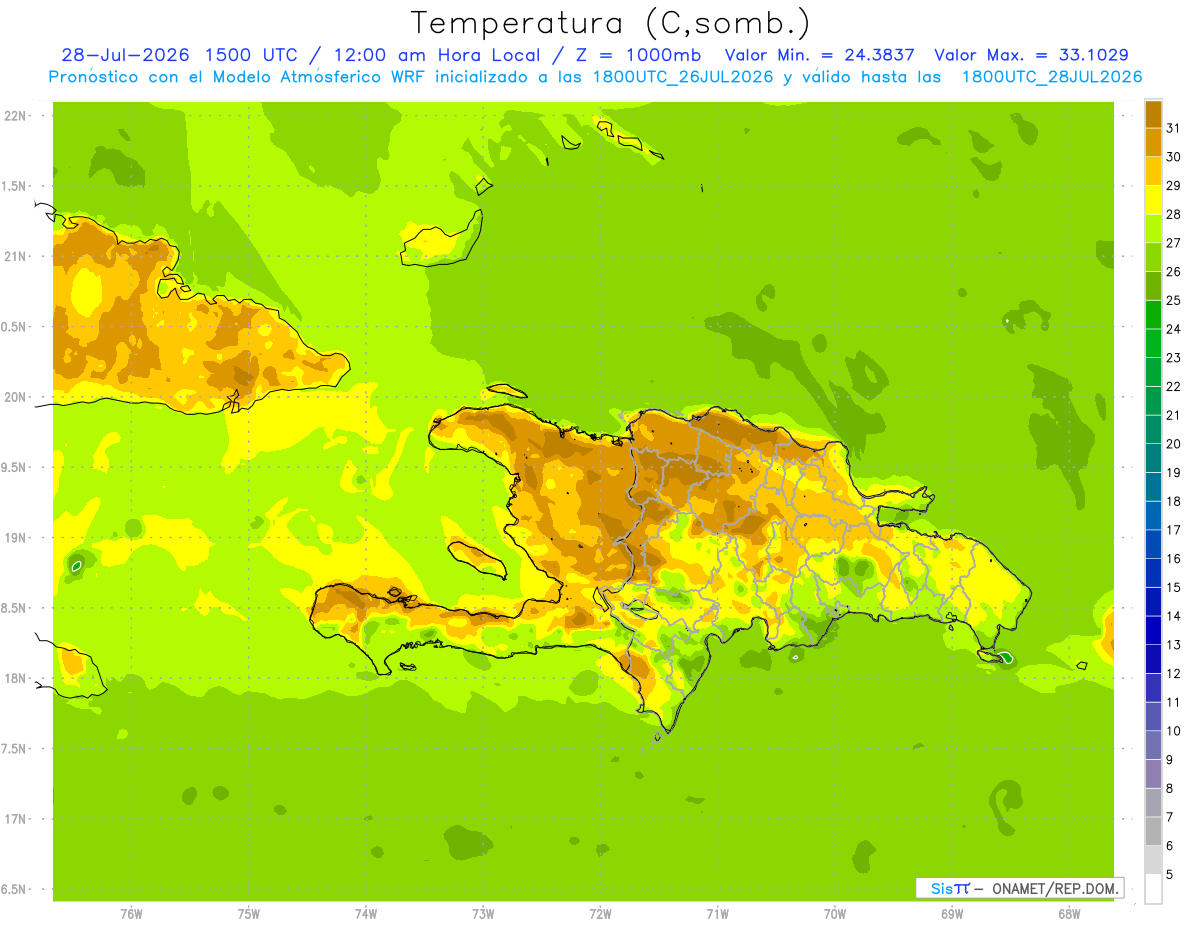This screenshot has width=1200, height=927.
Task: Click the purple legend swatch between 9 and 10
Action: tap(1153, 745)
